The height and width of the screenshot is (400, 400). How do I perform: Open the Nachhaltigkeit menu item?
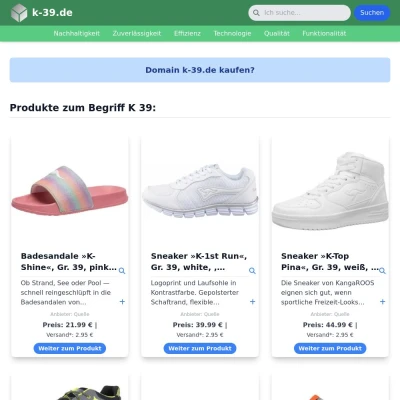77,33
